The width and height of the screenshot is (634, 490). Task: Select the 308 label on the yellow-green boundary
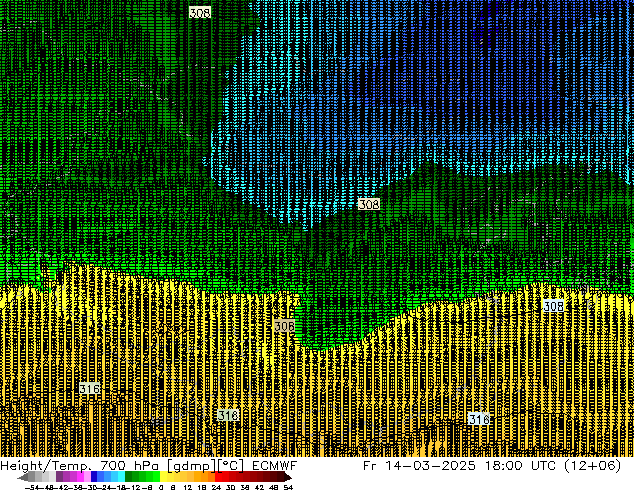pyautogui.click(x=284, y=326)
